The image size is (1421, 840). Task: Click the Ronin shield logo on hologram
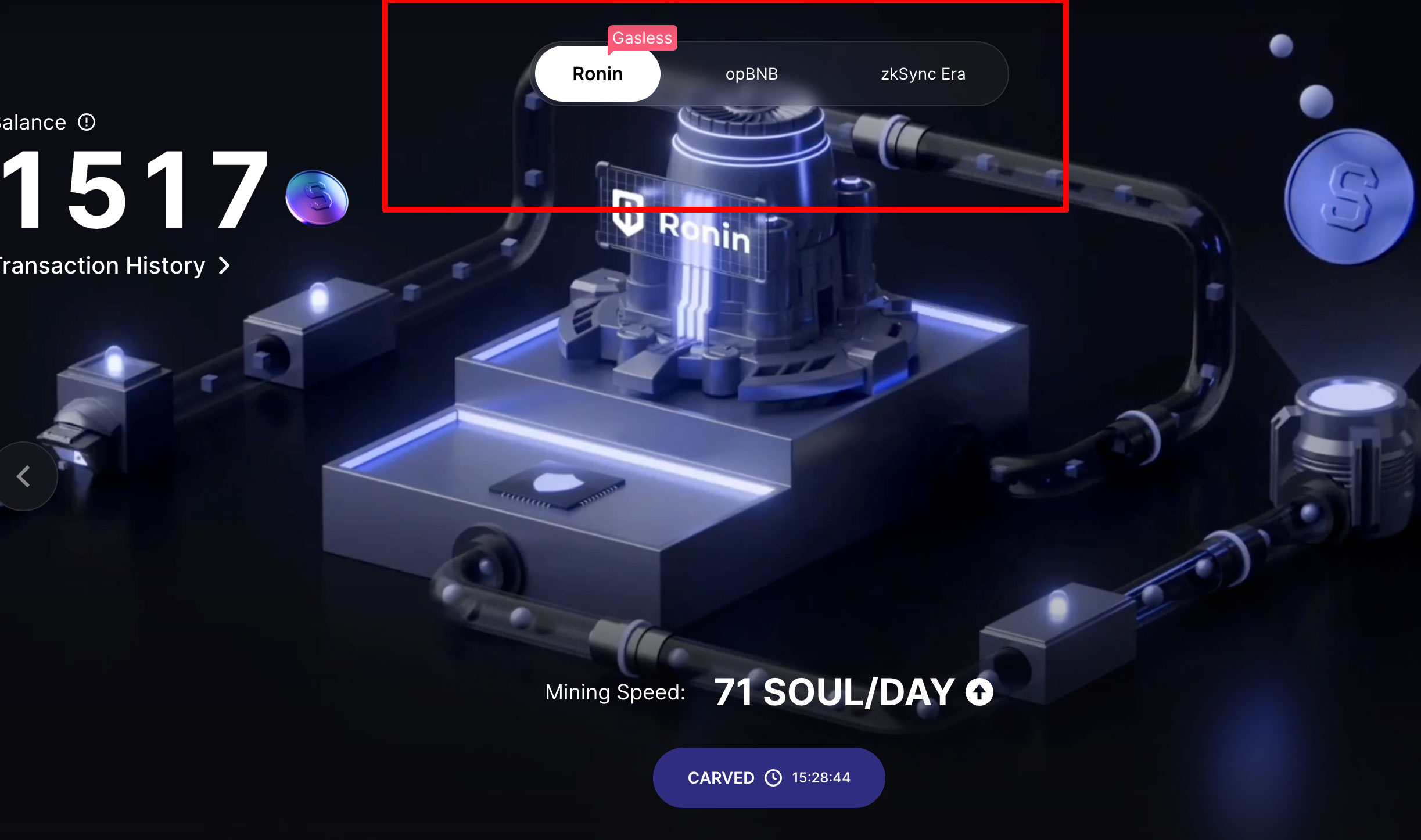628,212
